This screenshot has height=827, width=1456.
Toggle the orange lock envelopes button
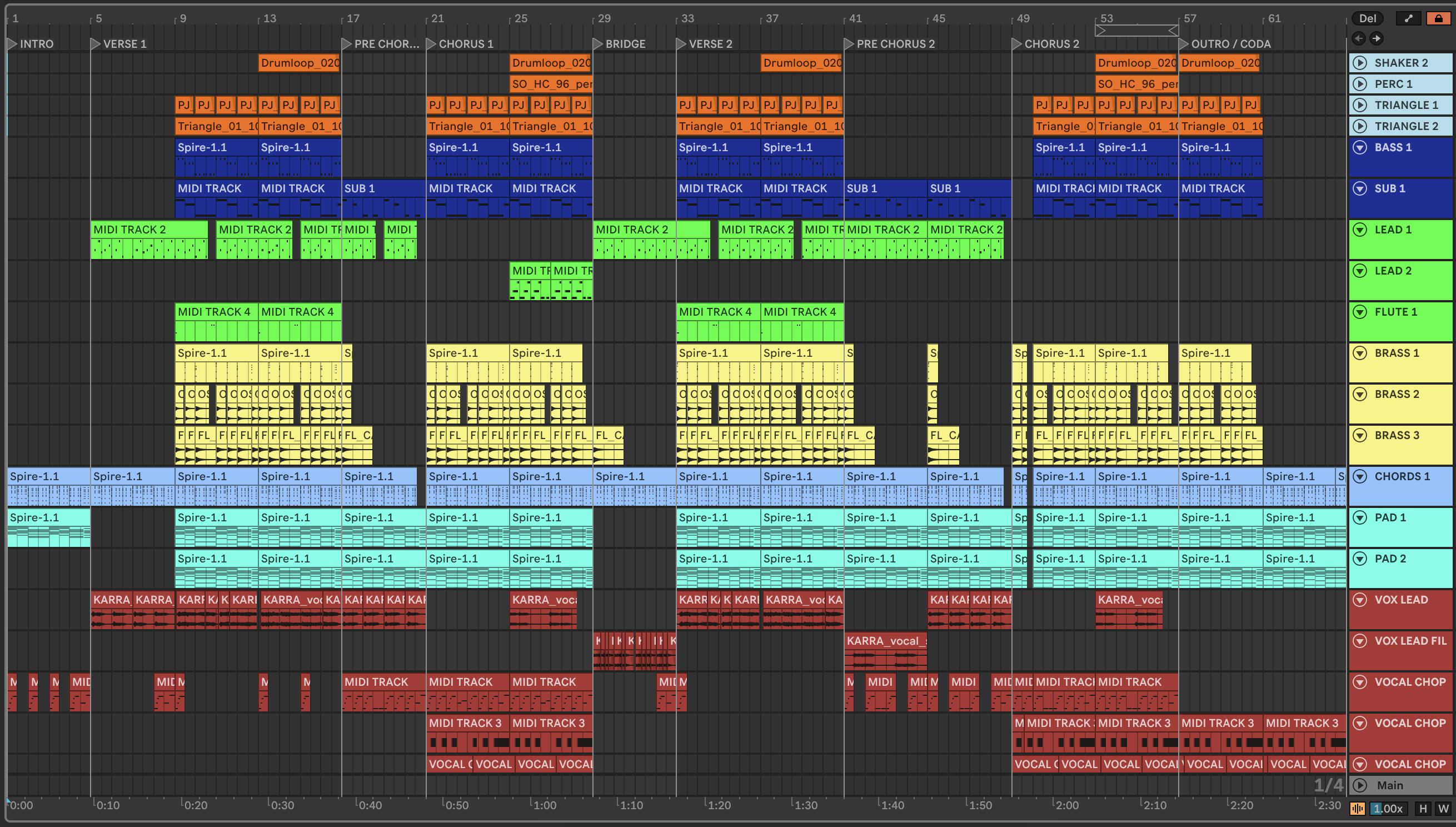pyautogui.click(x=1438, y=18)
